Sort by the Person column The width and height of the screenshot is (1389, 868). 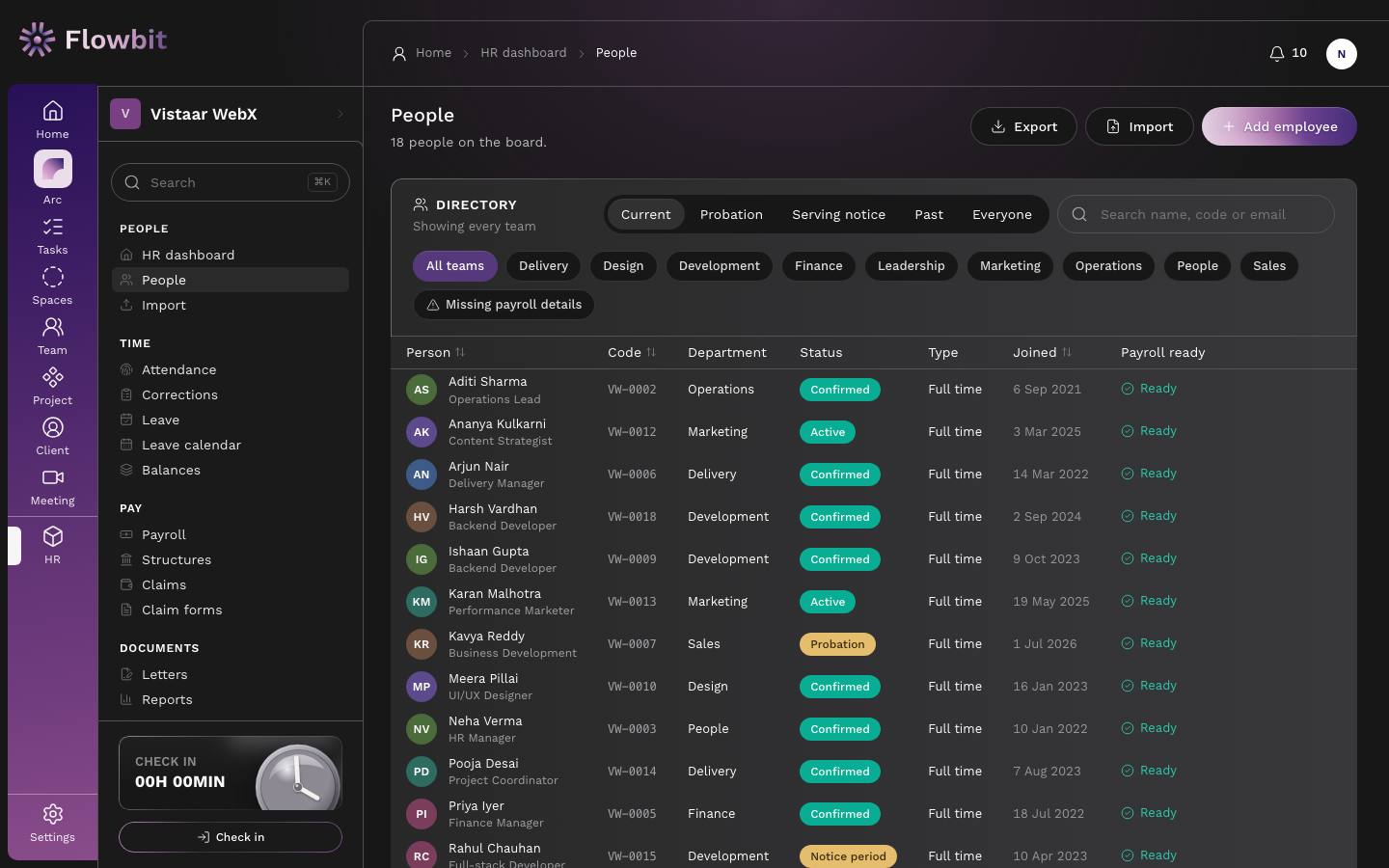click(436, 352)
